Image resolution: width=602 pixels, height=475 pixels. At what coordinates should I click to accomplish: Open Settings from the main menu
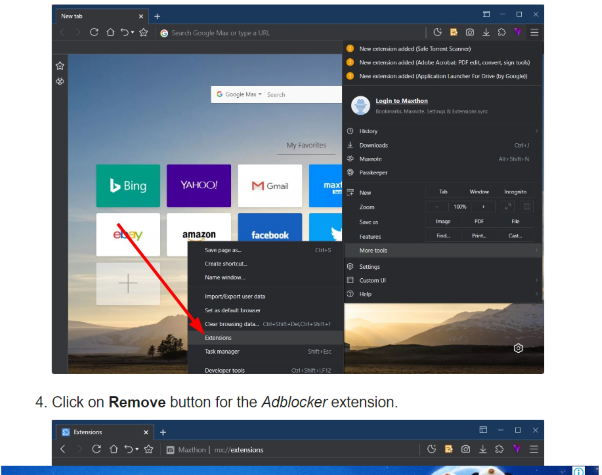(x=369, y=267)
